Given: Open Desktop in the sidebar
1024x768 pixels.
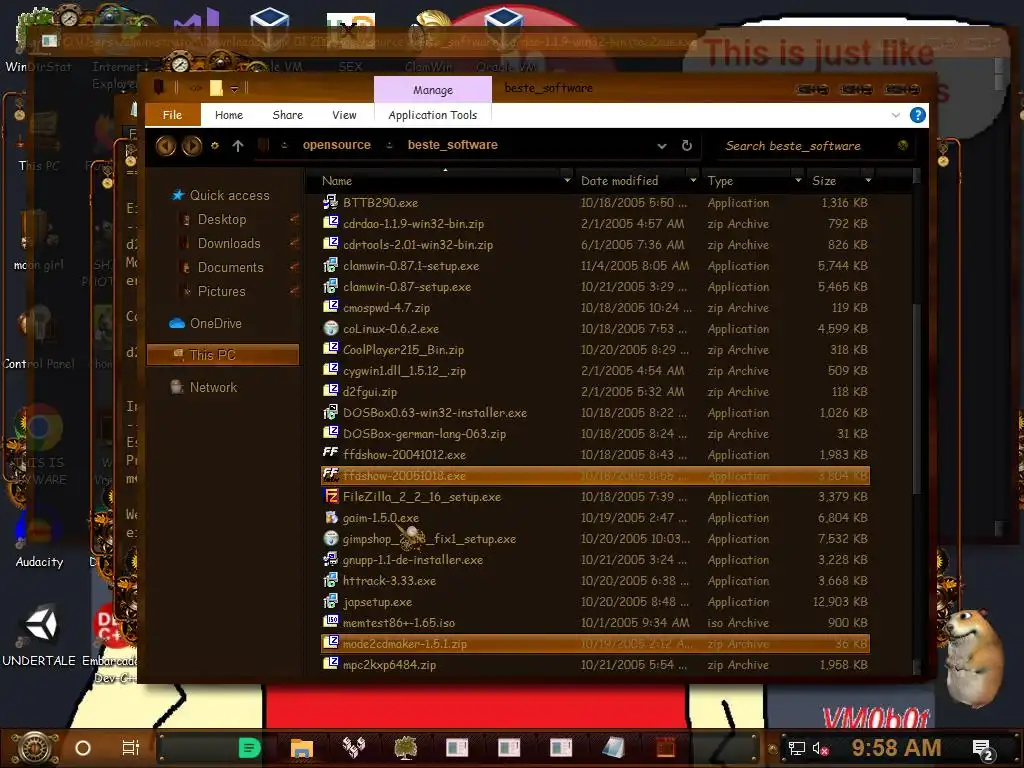Looking at the screenshot, I should (222, 219).
